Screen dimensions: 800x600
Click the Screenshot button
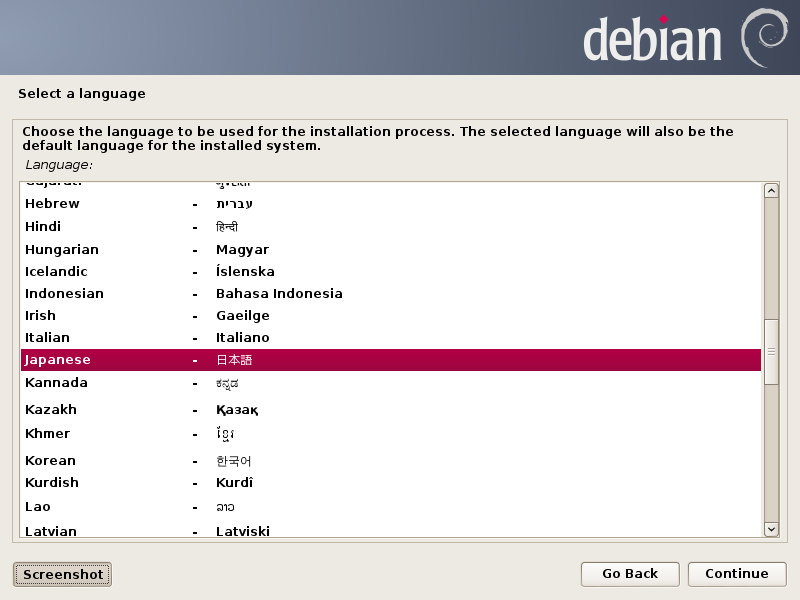coord(63,574)
